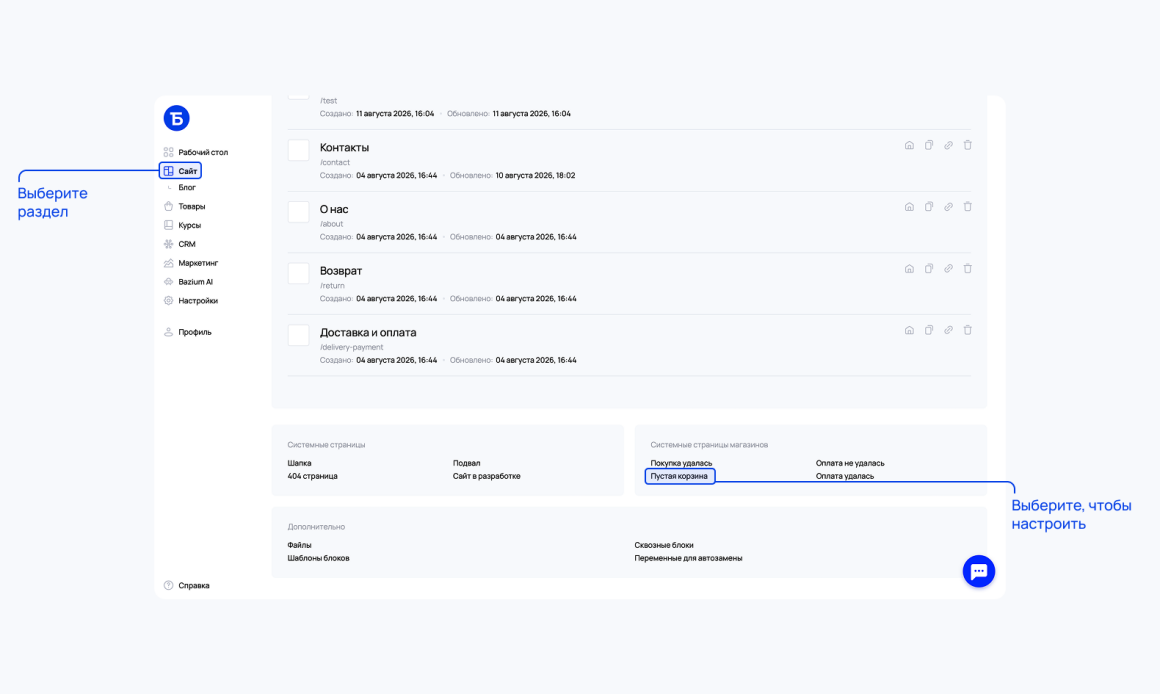Open the Подвал system page
This screenshot has width=1160, height=694.
tap(466, 463)
